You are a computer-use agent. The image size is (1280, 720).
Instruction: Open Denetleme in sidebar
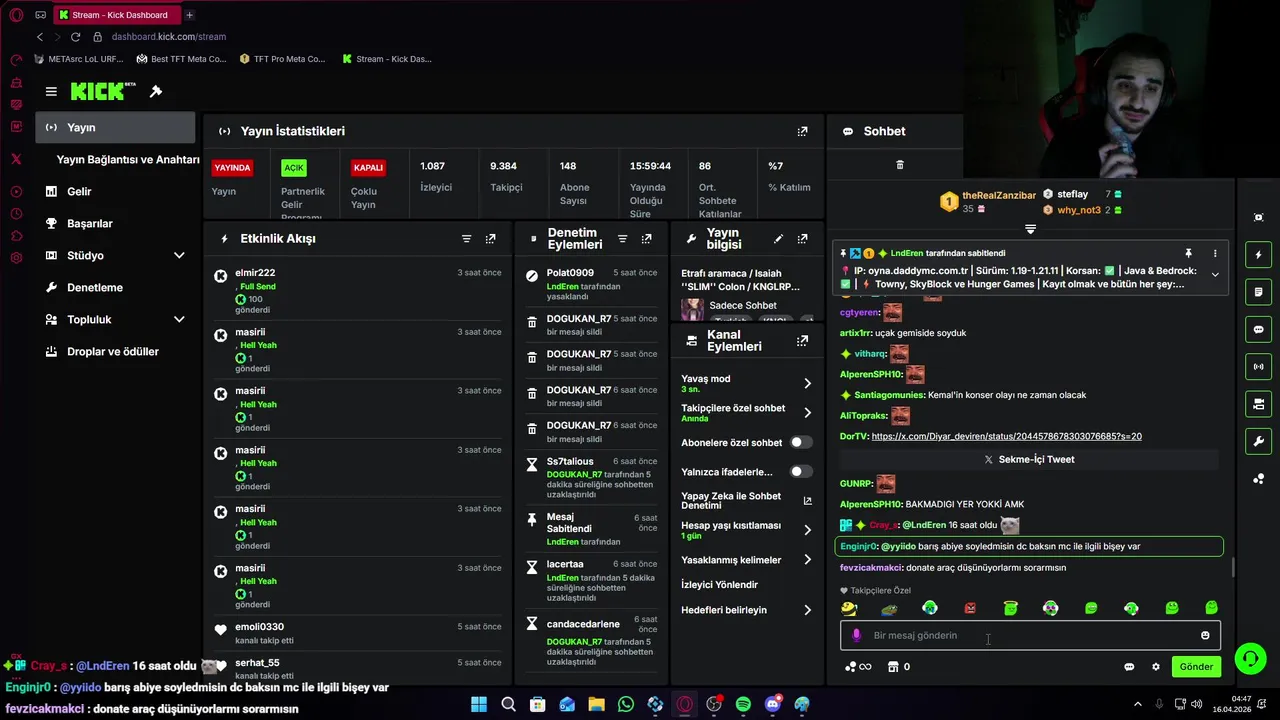tap(116, 287)
